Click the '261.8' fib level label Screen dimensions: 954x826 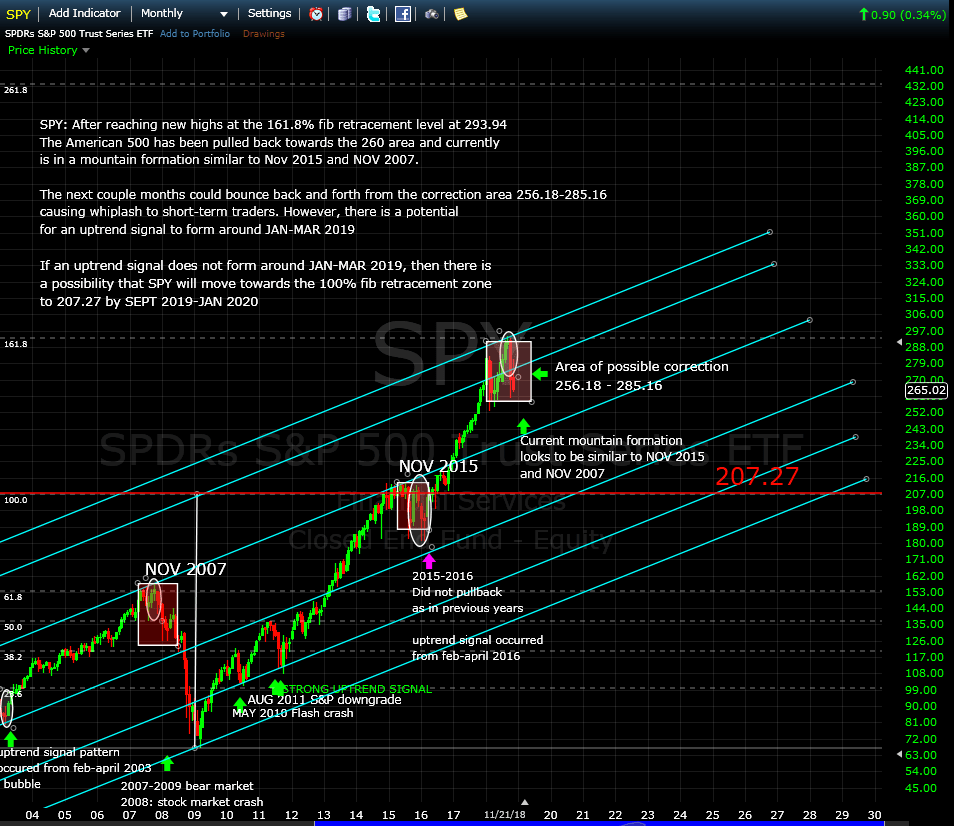16,90
